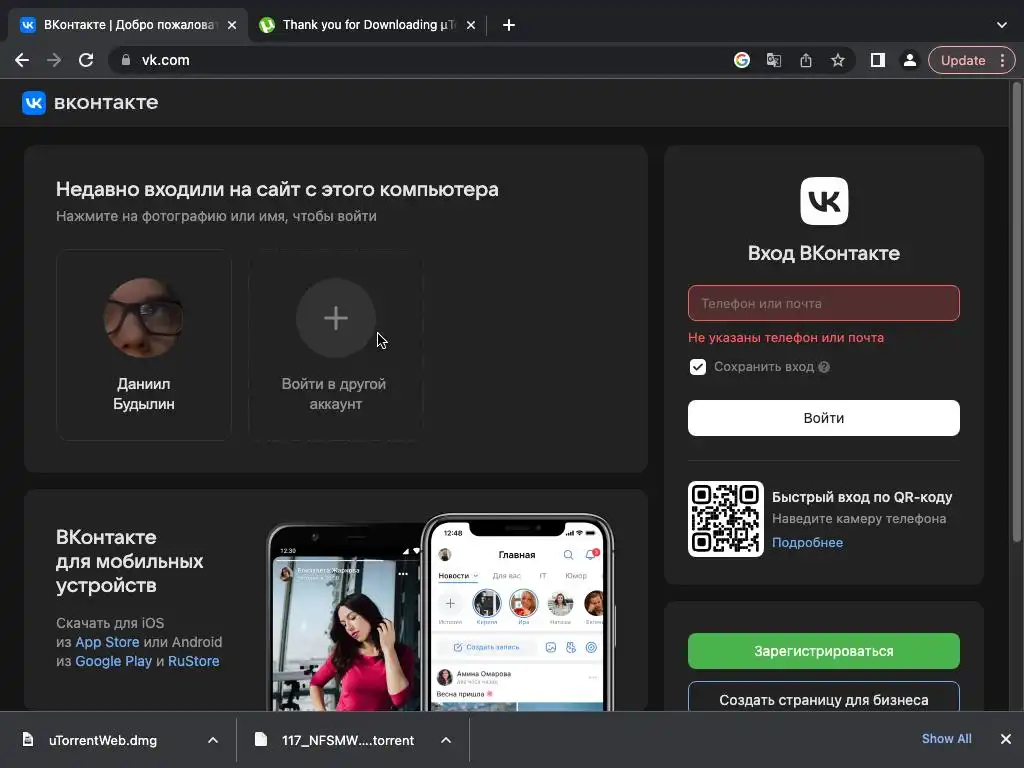Click the QR code image

click(726, 519)
